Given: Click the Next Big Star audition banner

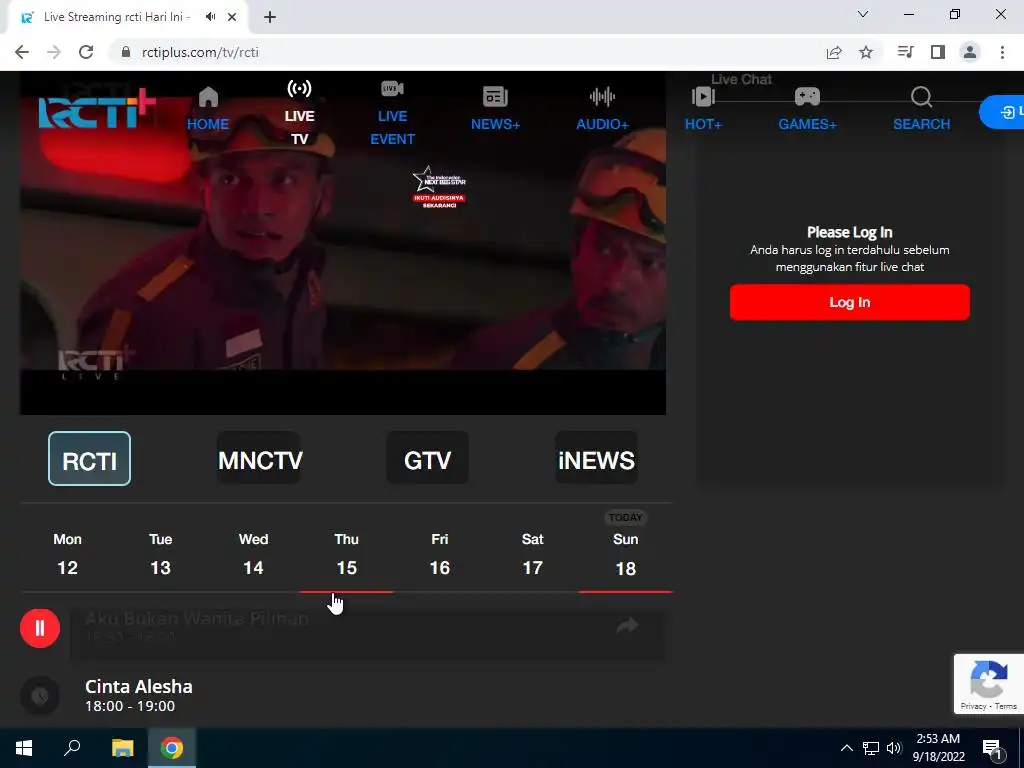Looking at the screenshot, I should 439,187.
